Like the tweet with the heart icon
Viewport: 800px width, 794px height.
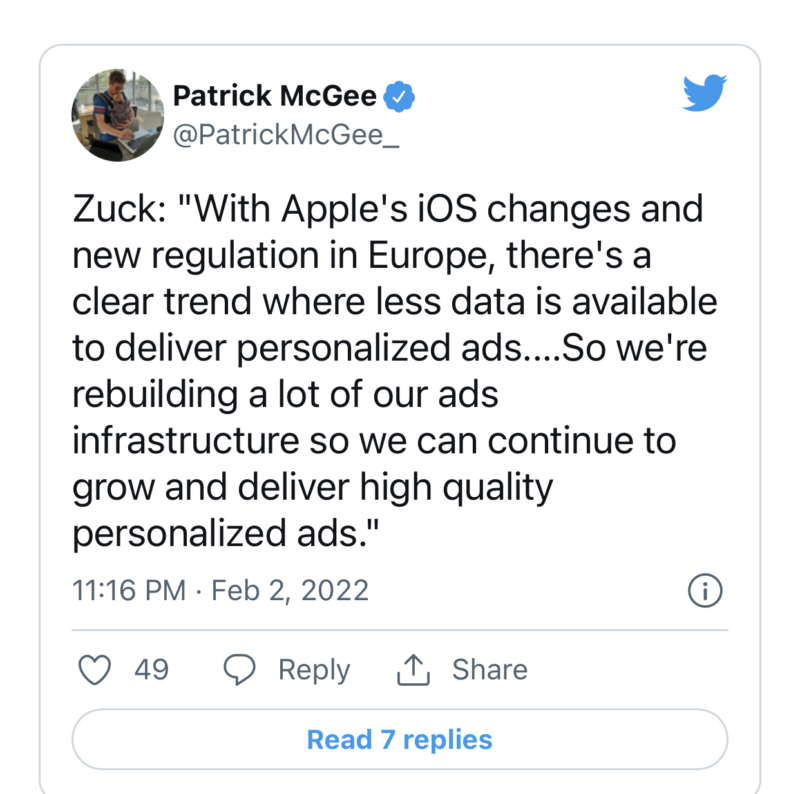pos(94,670)
